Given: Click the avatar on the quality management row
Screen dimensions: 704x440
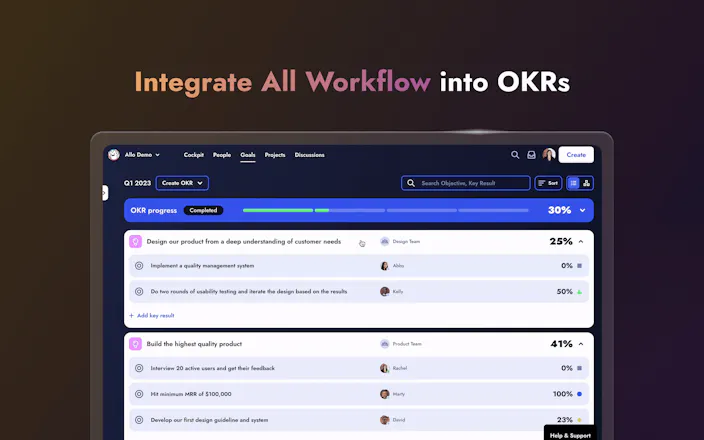Looking at the screenshot, I should click(x=384, y=266).
